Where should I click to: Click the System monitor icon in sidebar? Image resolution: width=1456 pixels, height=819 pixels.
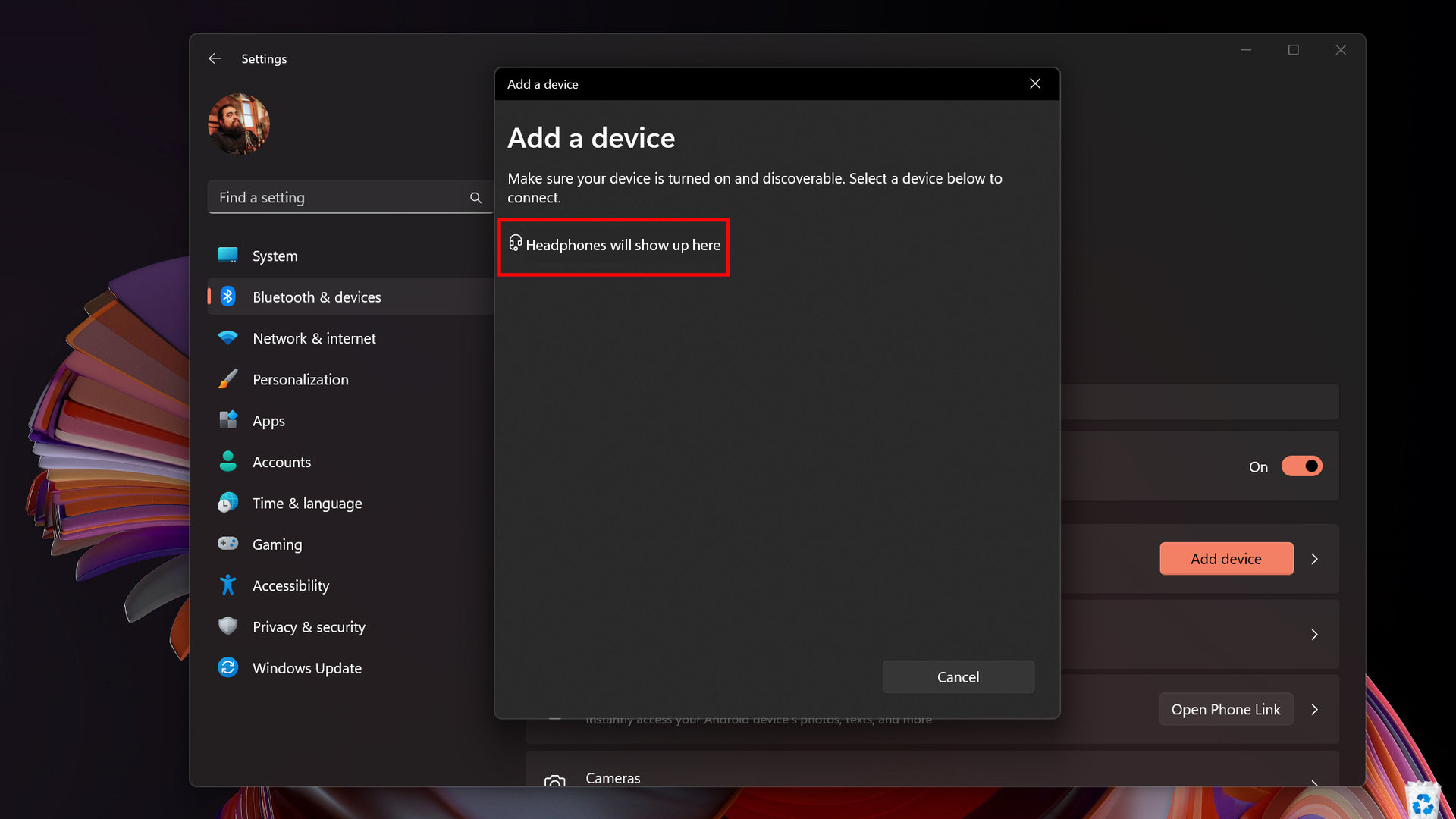pyautogui.click(x=227, y=256)
